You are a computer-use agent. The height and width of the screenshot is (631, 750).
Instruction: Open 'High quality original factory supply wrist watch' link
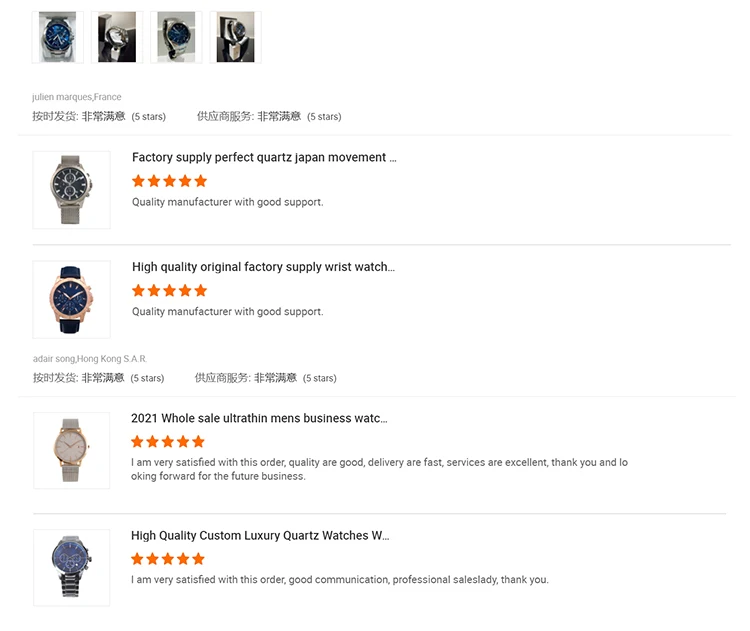click(x=263, y=267)
